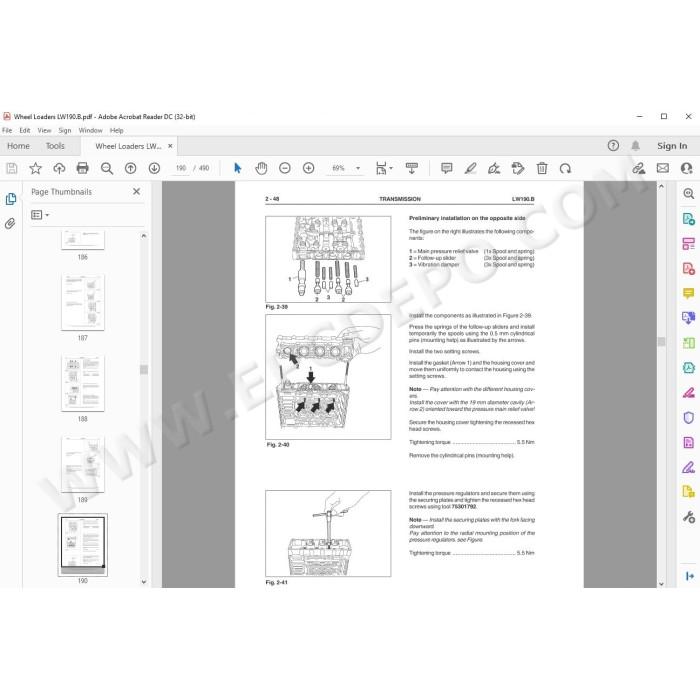Select page 188 thumbnail
The height and width of the screenshot is (700, 700).
pyautogui.click(x=83, y=383)
